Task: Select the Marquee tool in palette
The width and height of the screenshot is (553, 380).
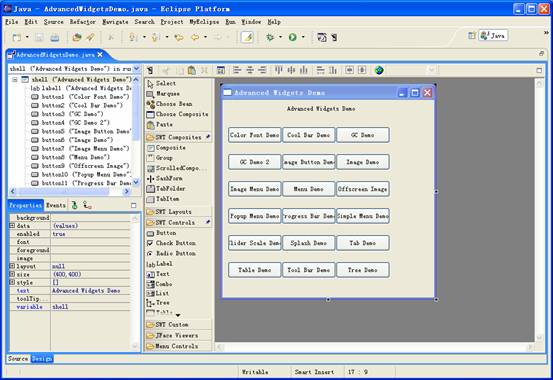Action: tap(163, 94)
